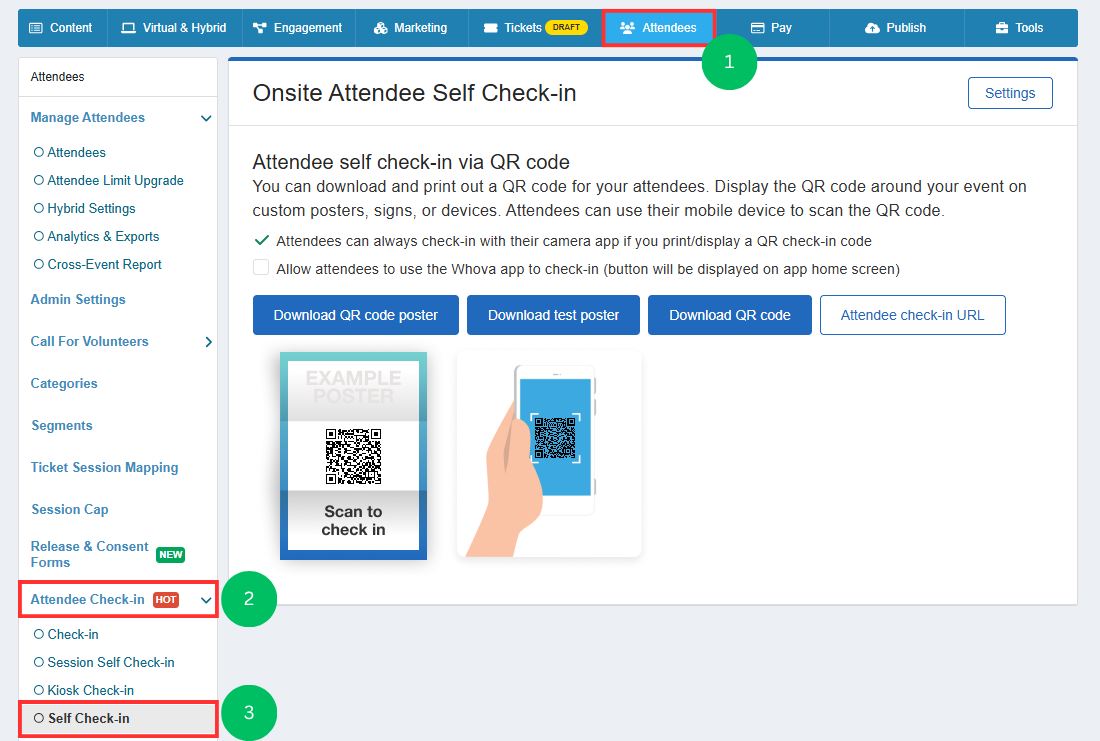The image size is (1100, 741).
Task: Click the Virtual & Hybrid laptop icon
Action: click(x=128, y=28)
